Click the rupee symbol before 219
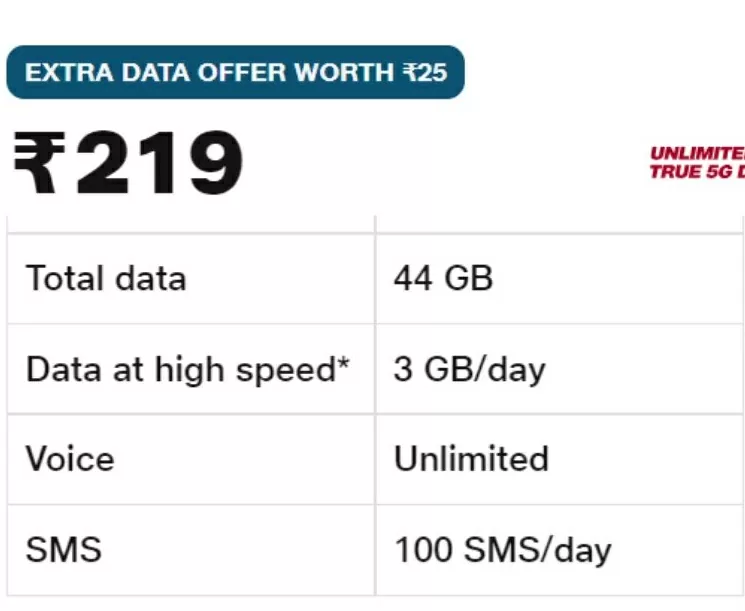Viewport: 745px width, 611px height. (39, 162)
